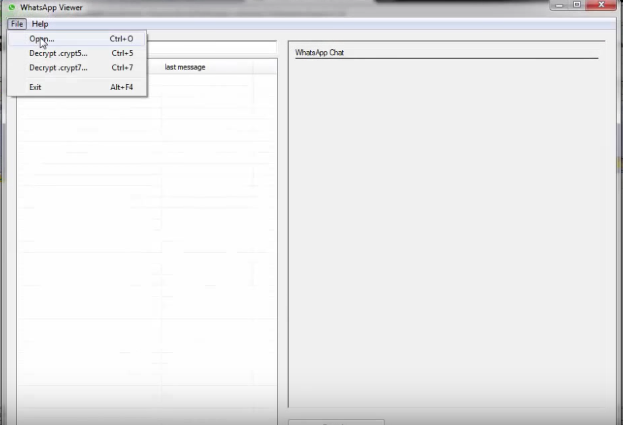Choose Open... from the File menu
Viewport: 623px width, 425px height.
(x=42, y=39)
